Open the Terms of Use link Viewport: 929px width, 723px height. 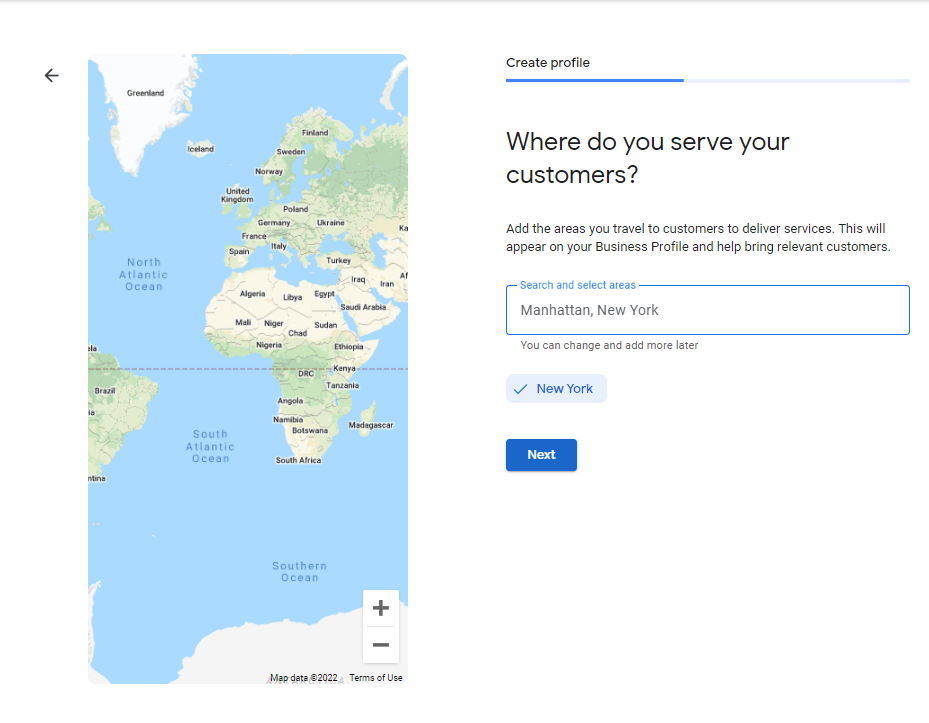376,678
